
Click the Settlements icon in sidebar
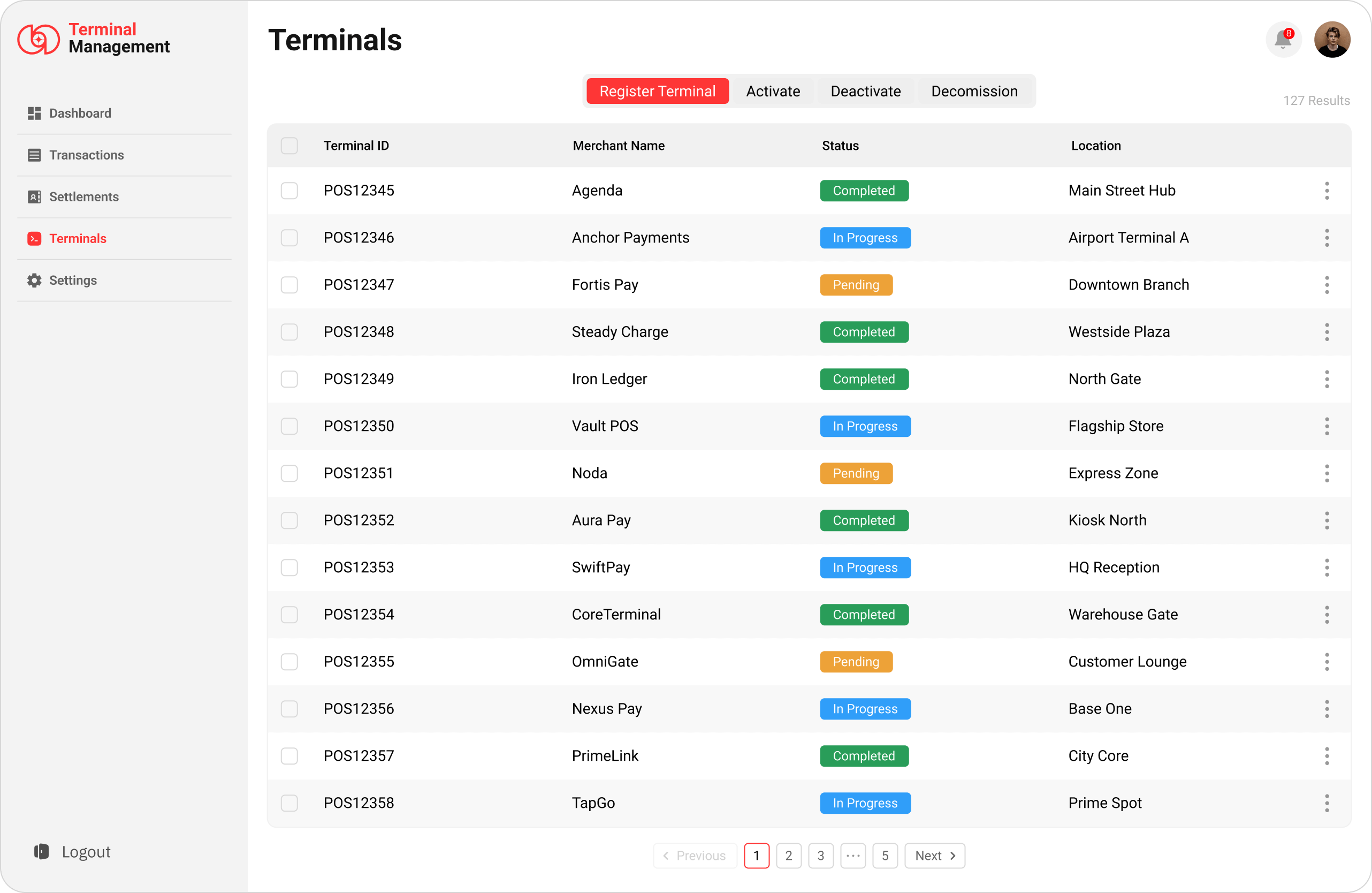(x=34, y=196)
